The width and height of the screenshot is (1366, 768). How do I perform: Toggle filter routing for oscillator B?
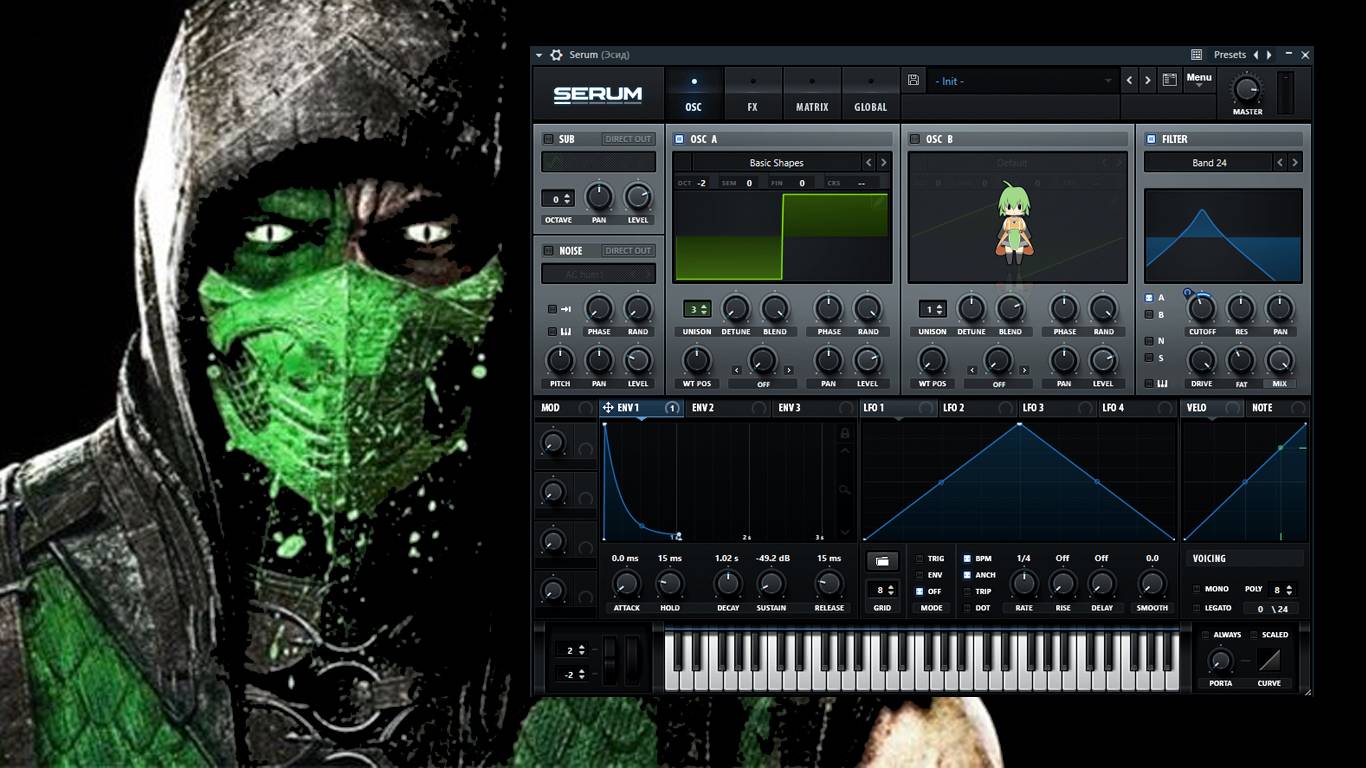tap(1149, 315)
